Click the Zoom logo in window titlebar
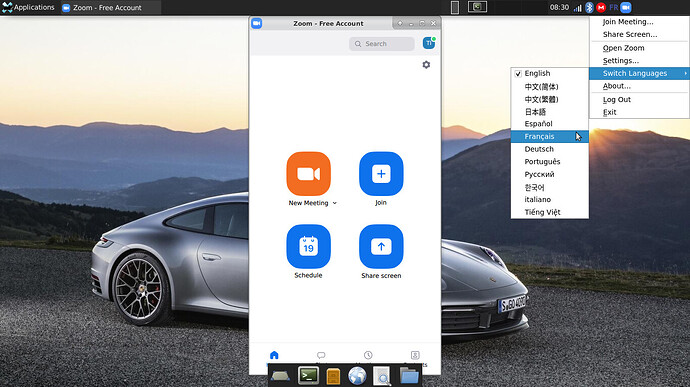Image resolution: width=690 pixels, height=387 pixels. click(257, 23)
